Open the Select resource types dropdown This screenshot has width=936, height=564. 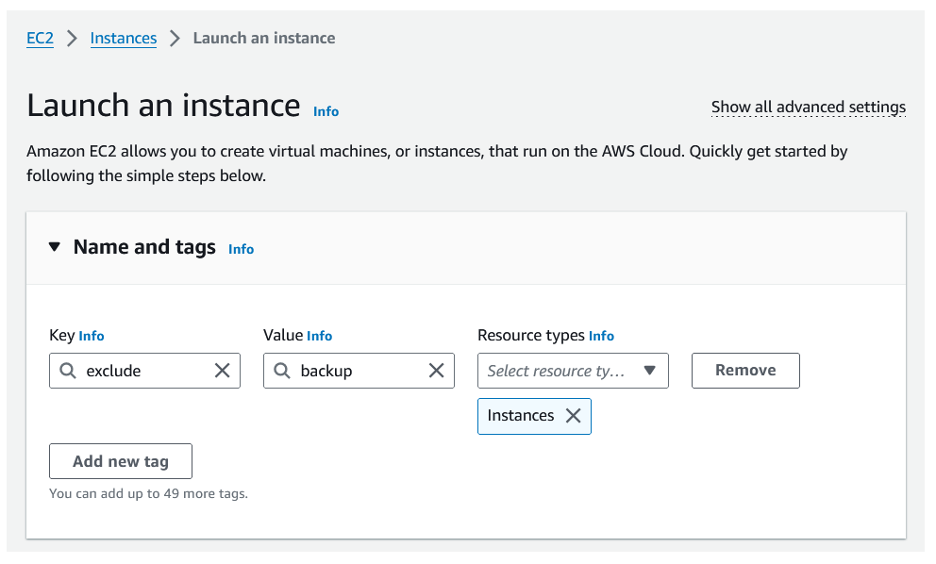pos(573,371)
